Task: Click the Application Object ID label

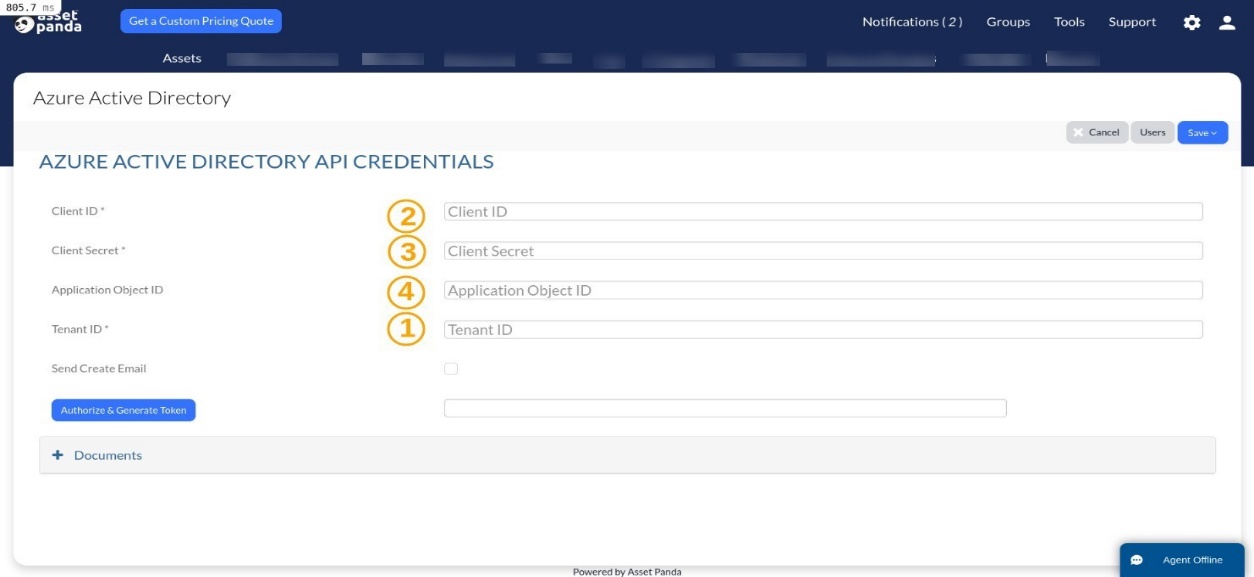Action: (x=107, y=290)
